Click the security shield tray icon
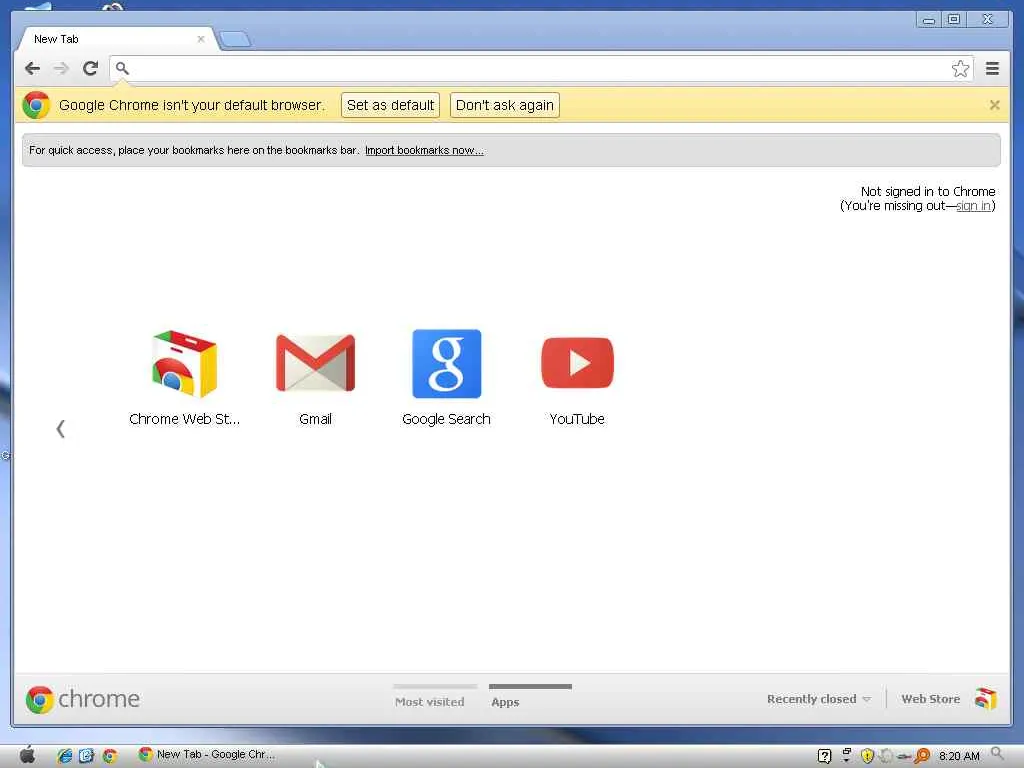The height and width of the screenshot is (768, 1024). pos(867,756)
